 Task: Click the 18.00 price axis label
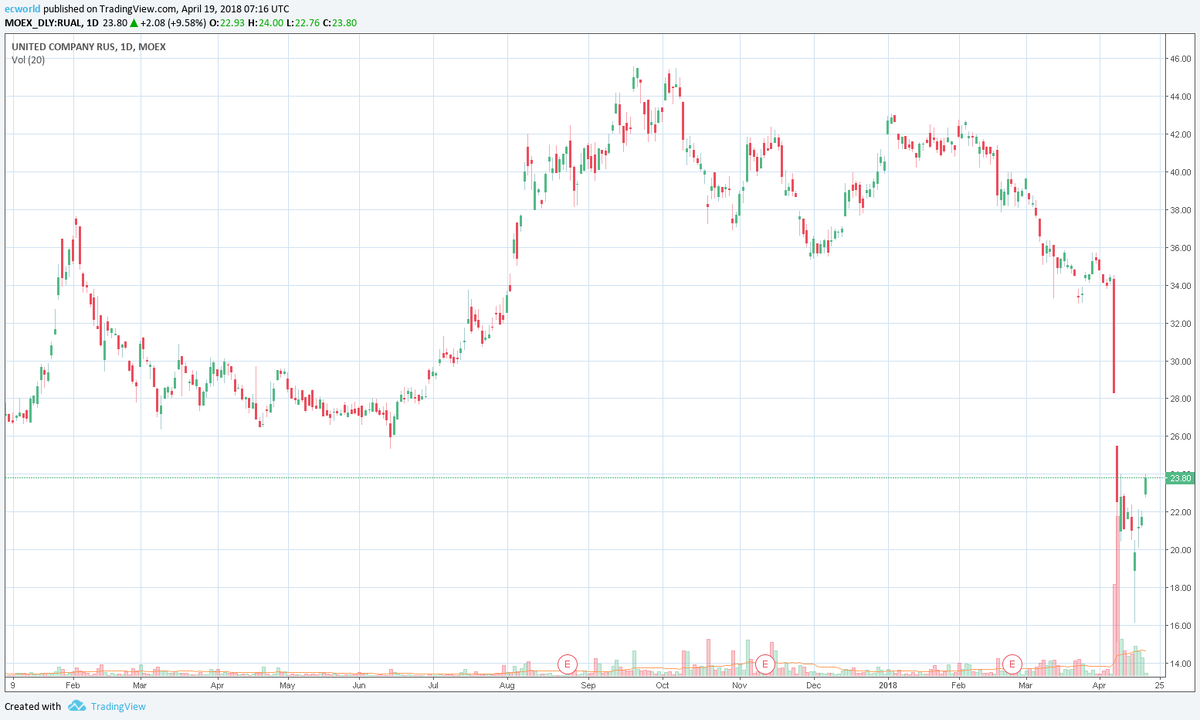pyautogui.click(x=1180, y=588)
